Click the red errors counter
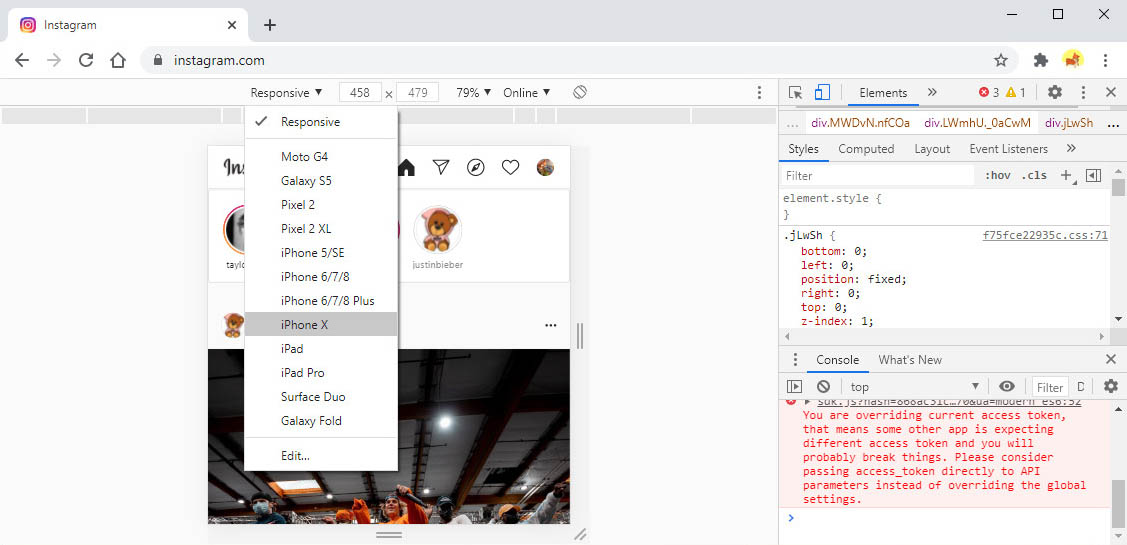Screen dimensions: 1127x545 tap(989, 93)
